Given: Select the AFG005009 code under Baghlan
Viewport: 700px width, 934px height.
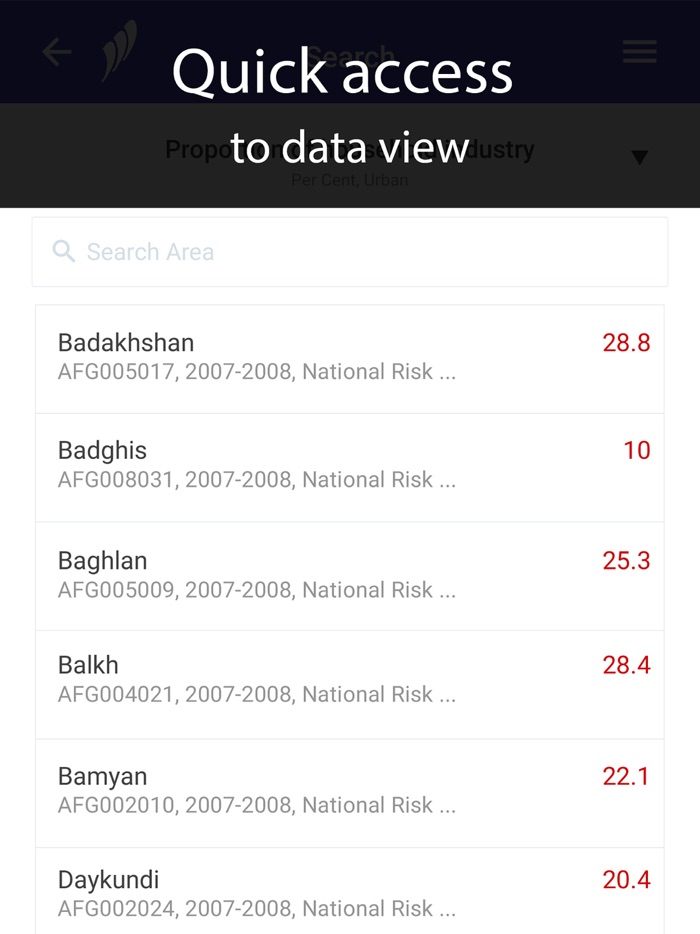Looking at the screenshot, I should click(x=255, y=590).
